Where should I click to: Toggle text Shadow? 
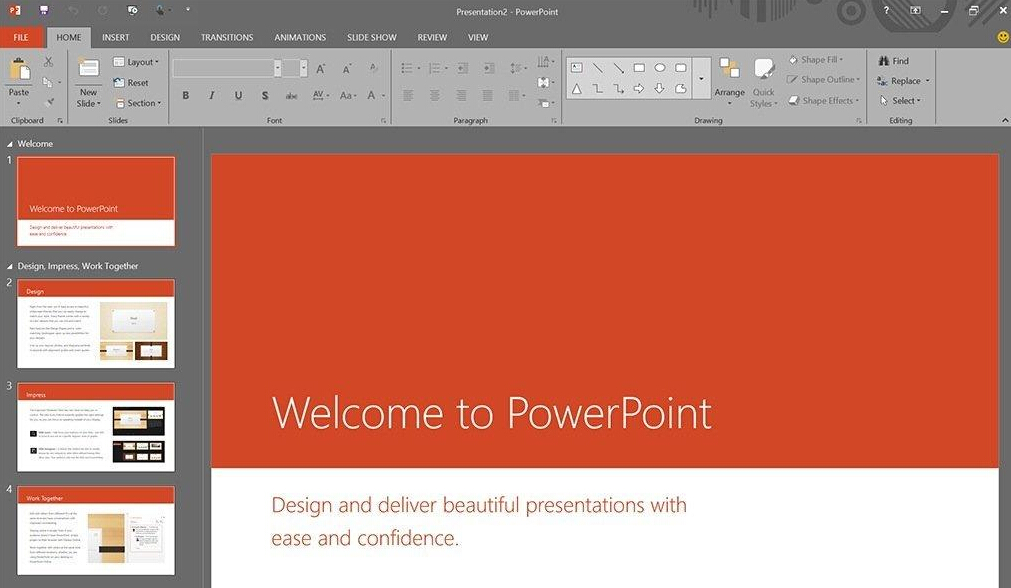(265, 95)
